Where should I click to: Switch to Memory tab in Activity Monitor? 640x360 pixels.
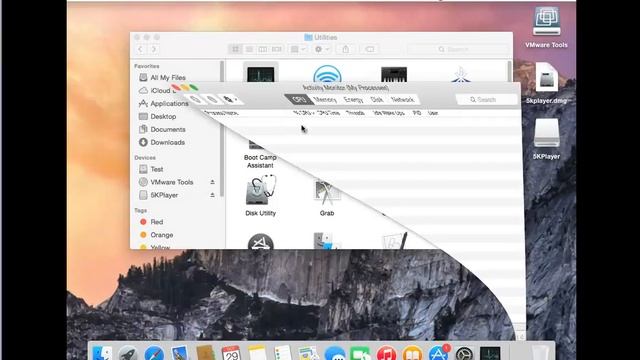325,100
